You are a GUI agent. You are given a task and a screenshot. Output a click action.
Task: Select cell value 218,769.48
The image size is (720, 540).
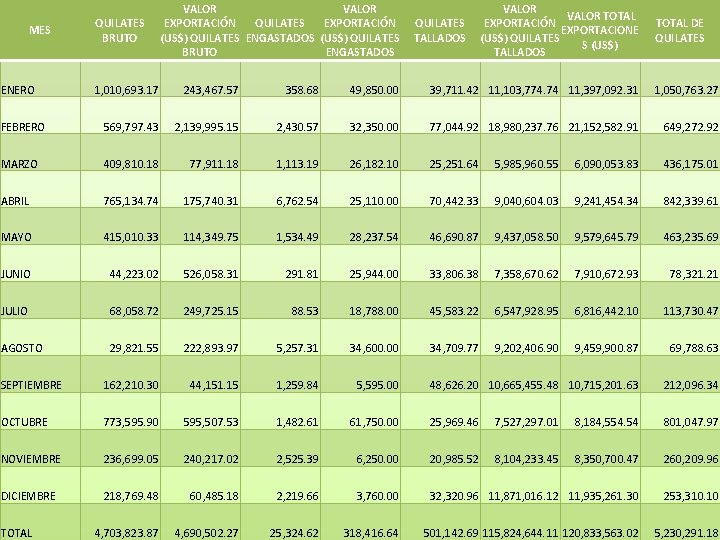131,496
